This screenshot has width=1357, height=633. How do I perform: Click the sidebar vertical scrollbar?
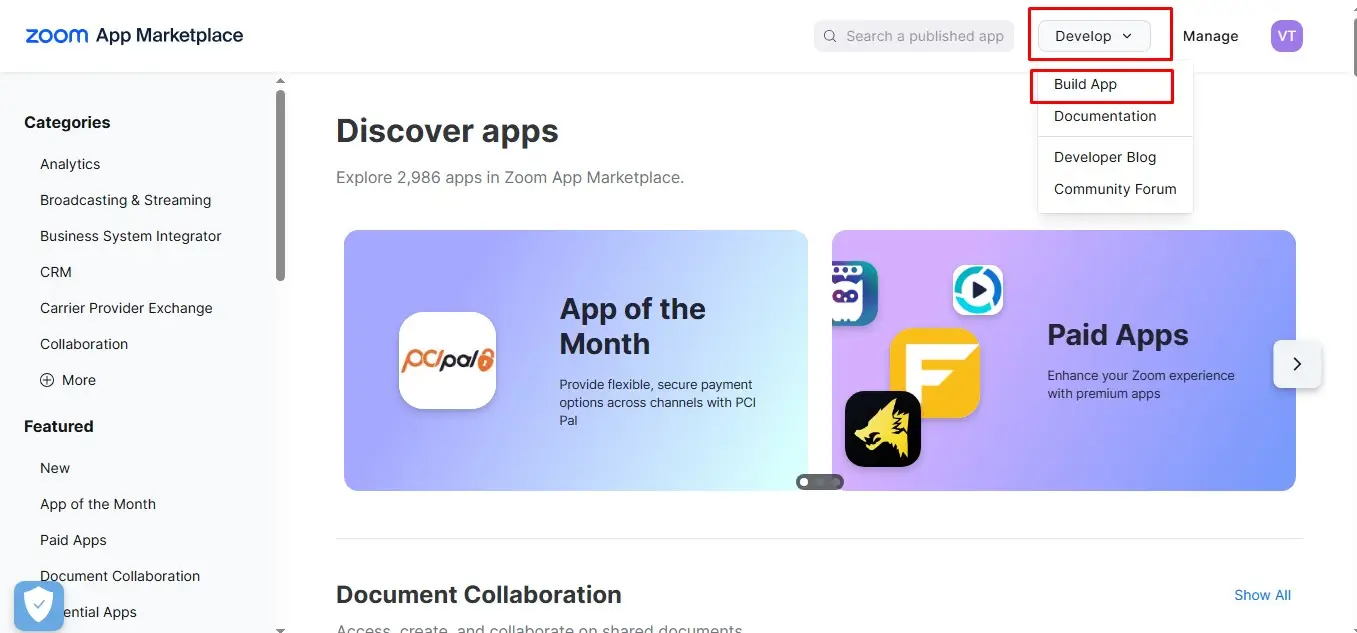coord(280,185)
